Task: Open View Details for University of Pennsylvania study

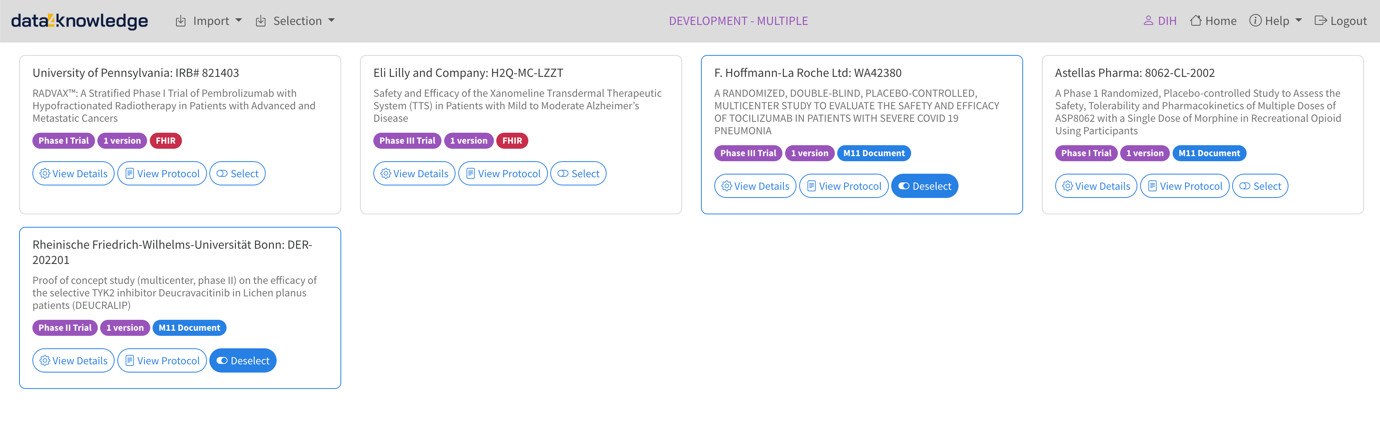Action: click(73, 174)
